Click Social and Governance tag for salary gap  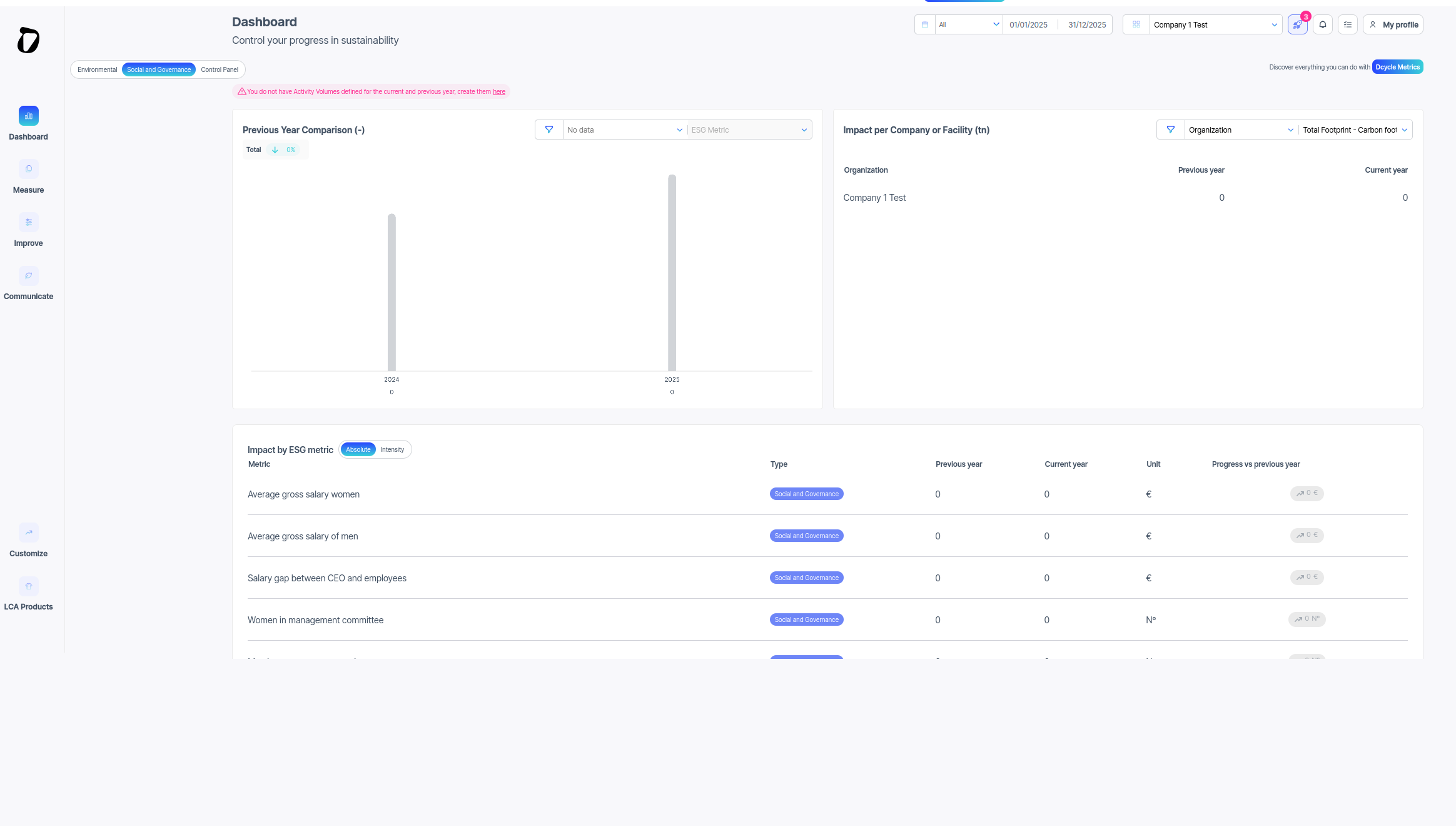806,578
